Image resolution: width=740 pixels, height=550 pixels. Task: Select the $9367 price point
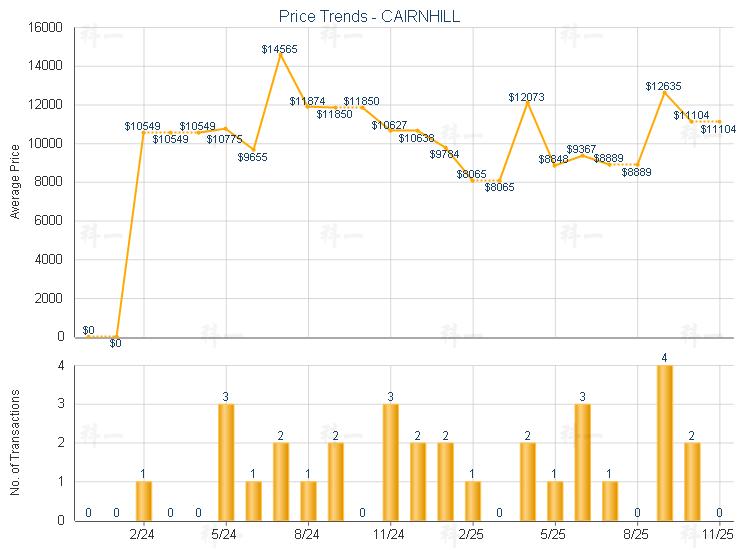pos(582,155)
